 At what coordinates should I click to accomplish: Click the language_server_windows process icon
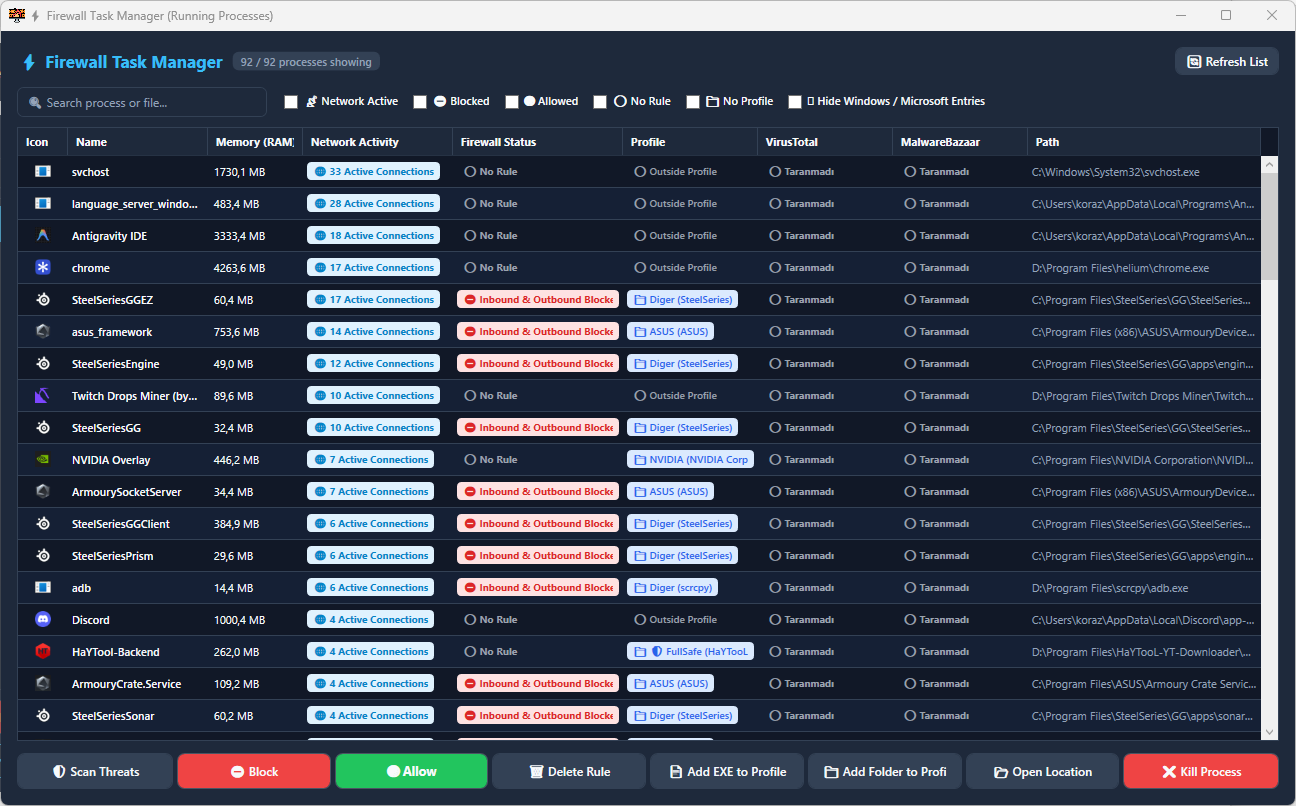point(43,204)
